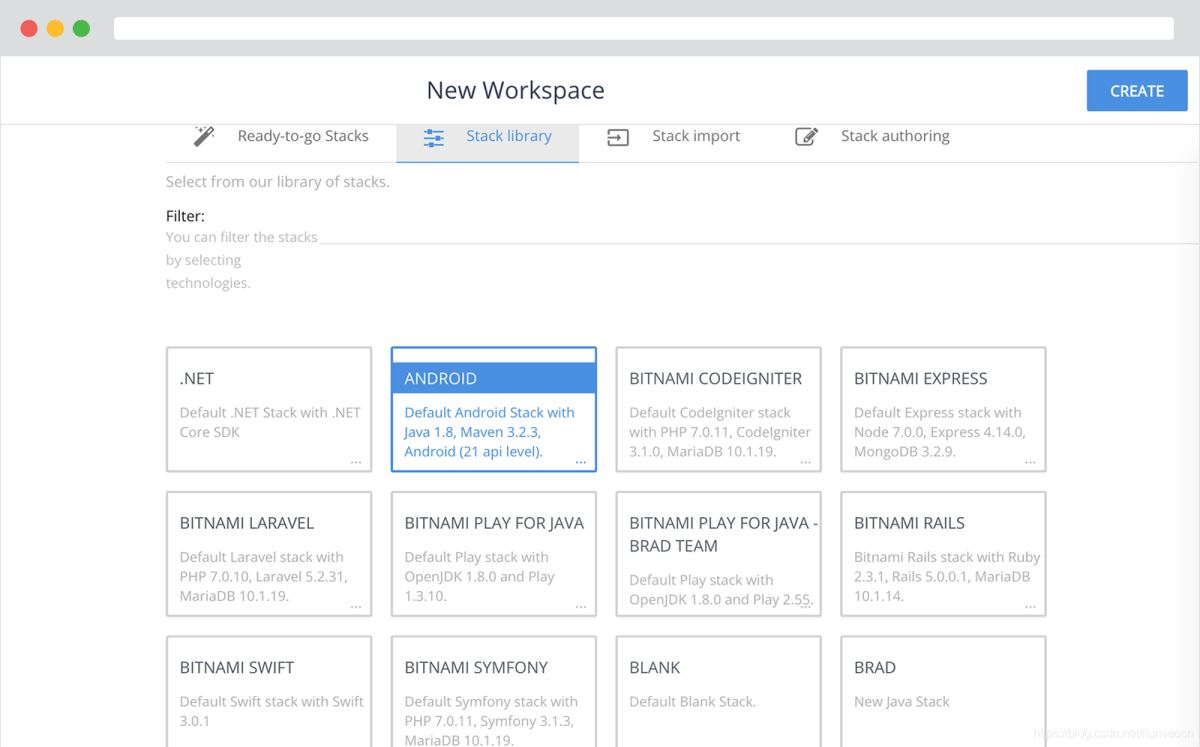Click the Stack import arrow icon

[618, 138]
